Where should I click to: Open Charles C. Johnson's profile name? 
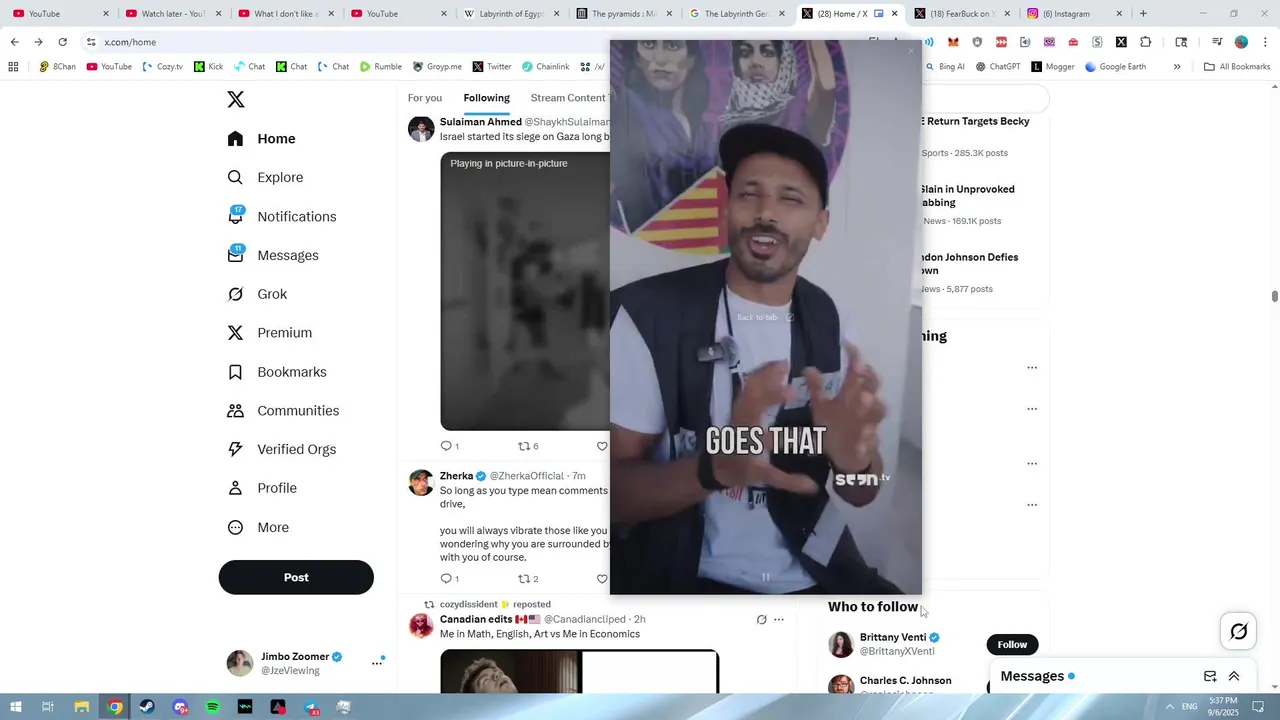pyautogui.click(x=905, y=680)
